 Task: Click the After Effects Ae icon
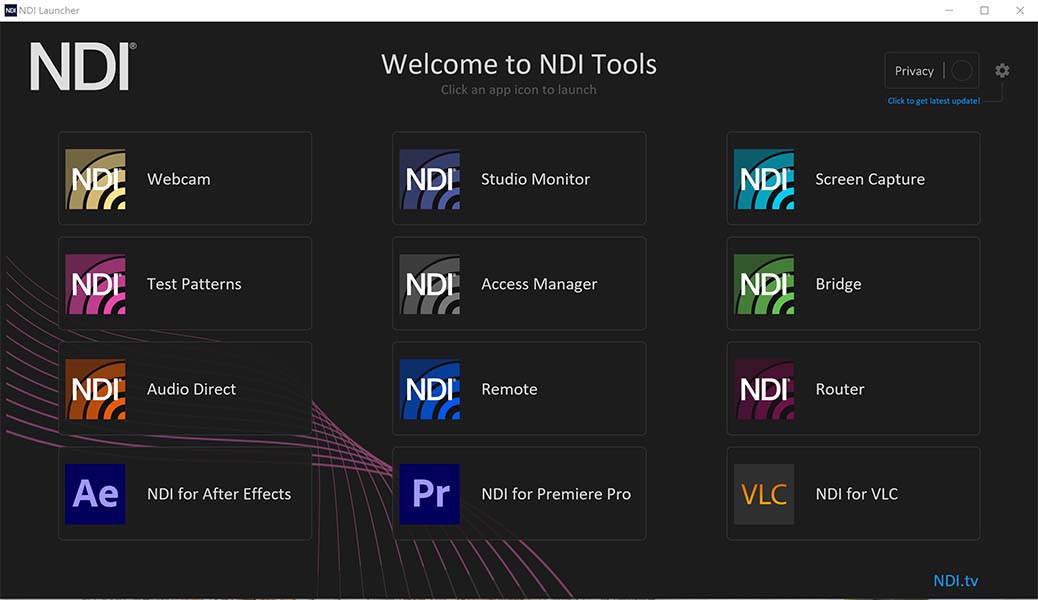pyautogui.click(x=95, y=494)
